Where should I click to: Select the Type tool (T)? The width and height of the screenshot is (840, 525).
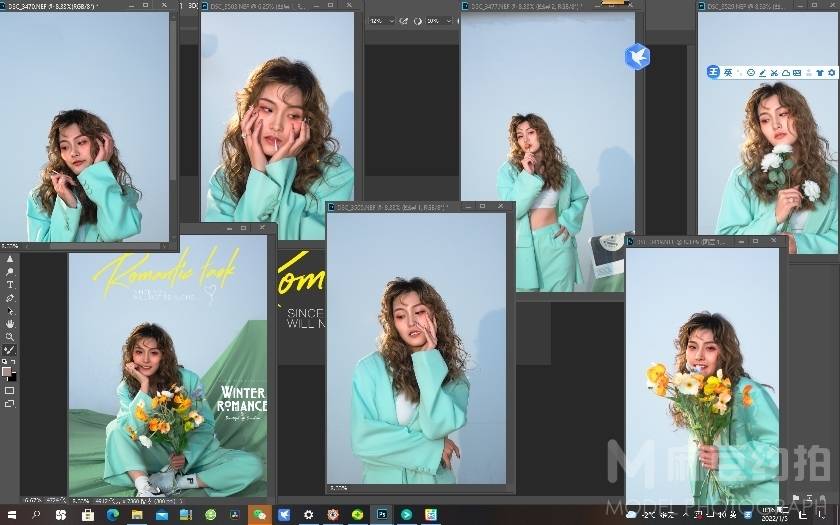[x=10, y=285]
